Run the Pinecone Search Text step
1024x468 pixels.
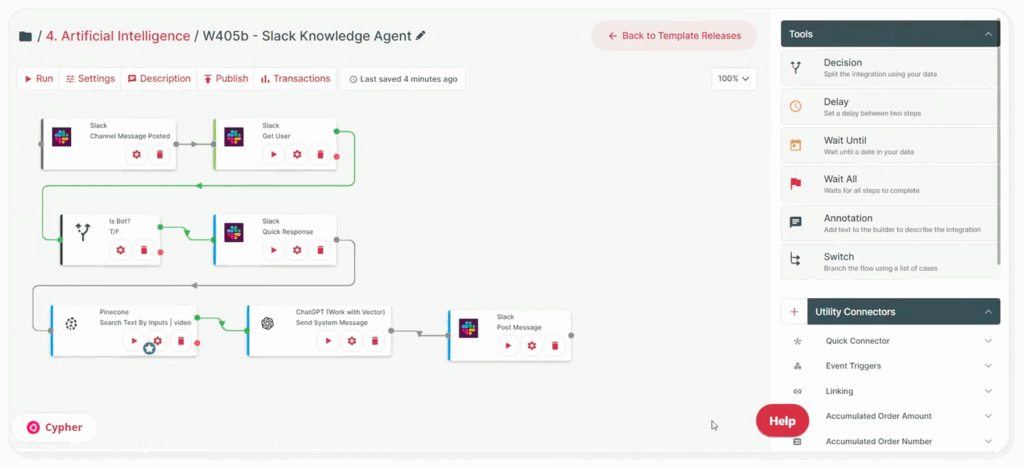(134, 341)
